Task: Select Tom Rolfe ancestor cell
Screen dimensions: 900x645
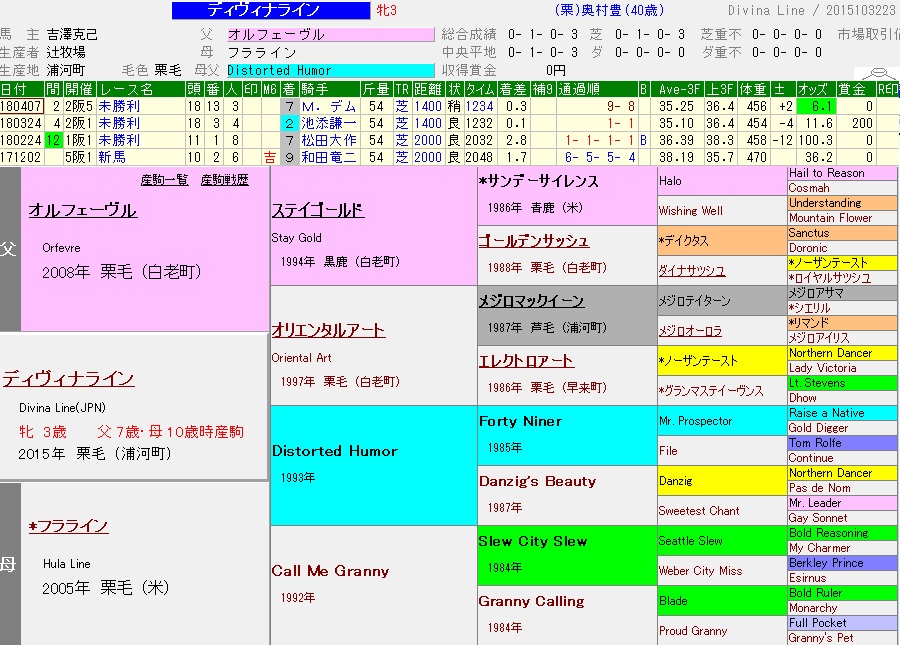Action: (x=842, y=443)
